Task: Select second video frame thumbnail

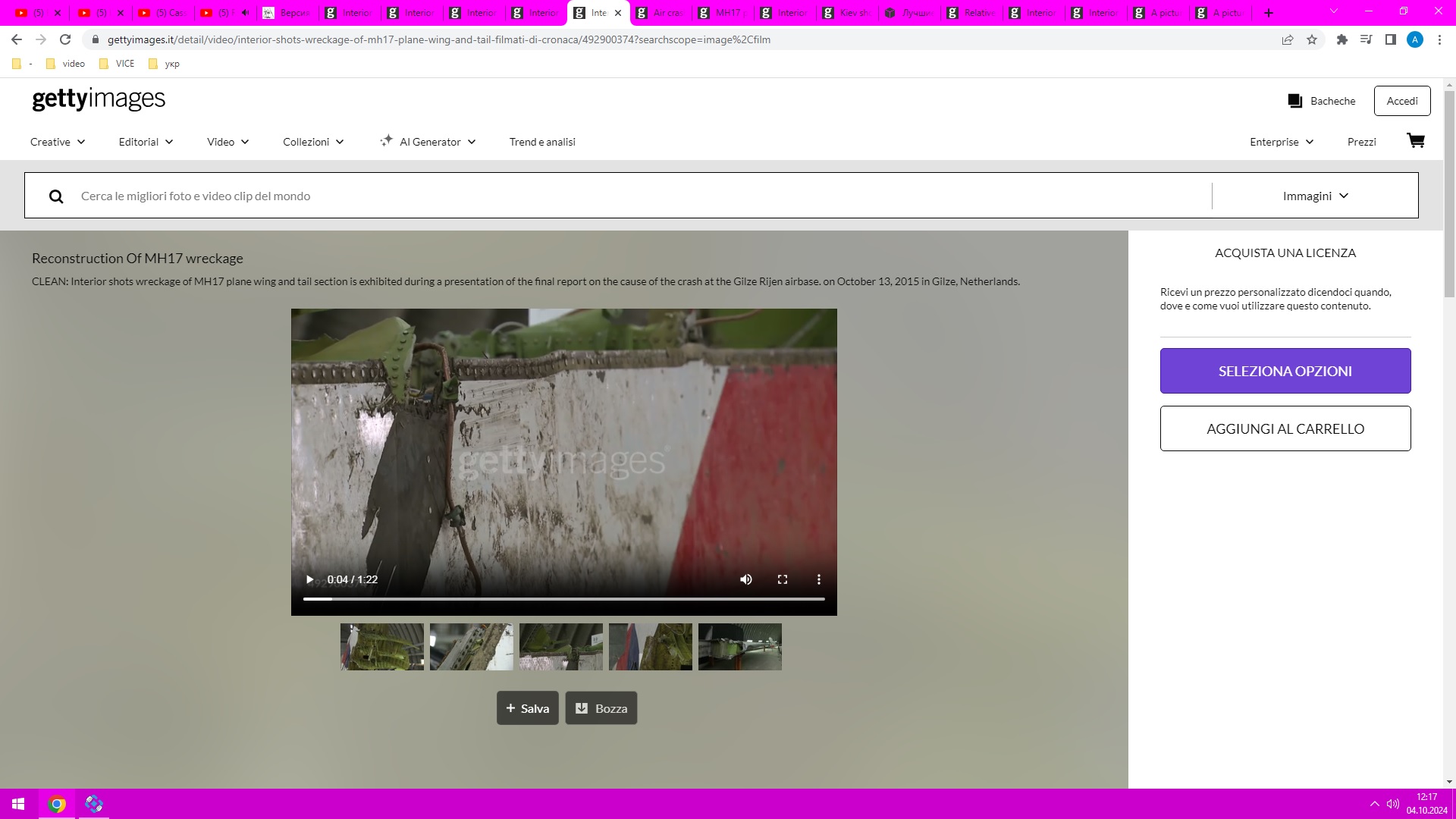Action: tap(472, 647)
